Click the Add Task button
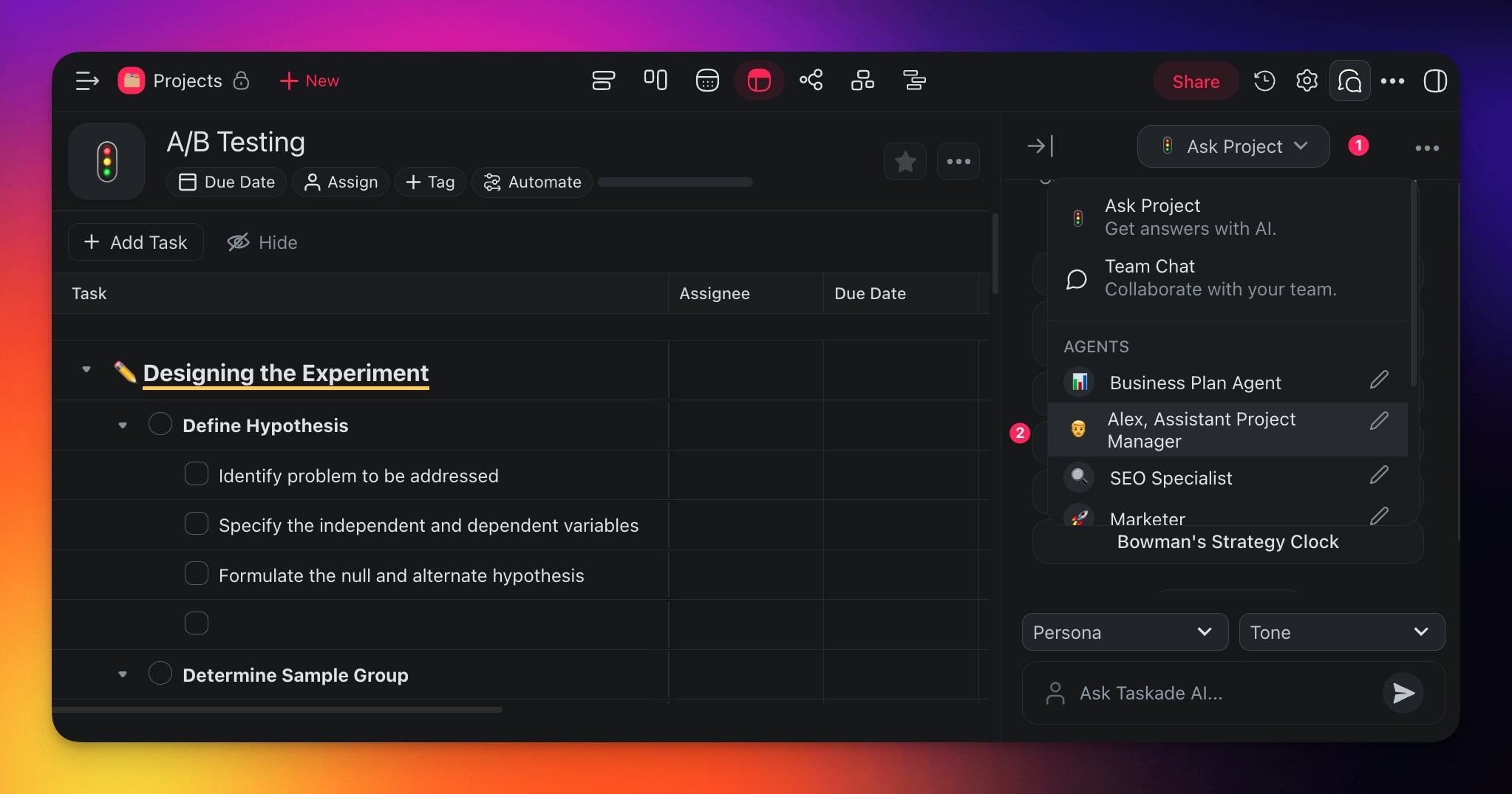Image resolution: width=1512 pixels, height=794 pixels. click(136, 242)
